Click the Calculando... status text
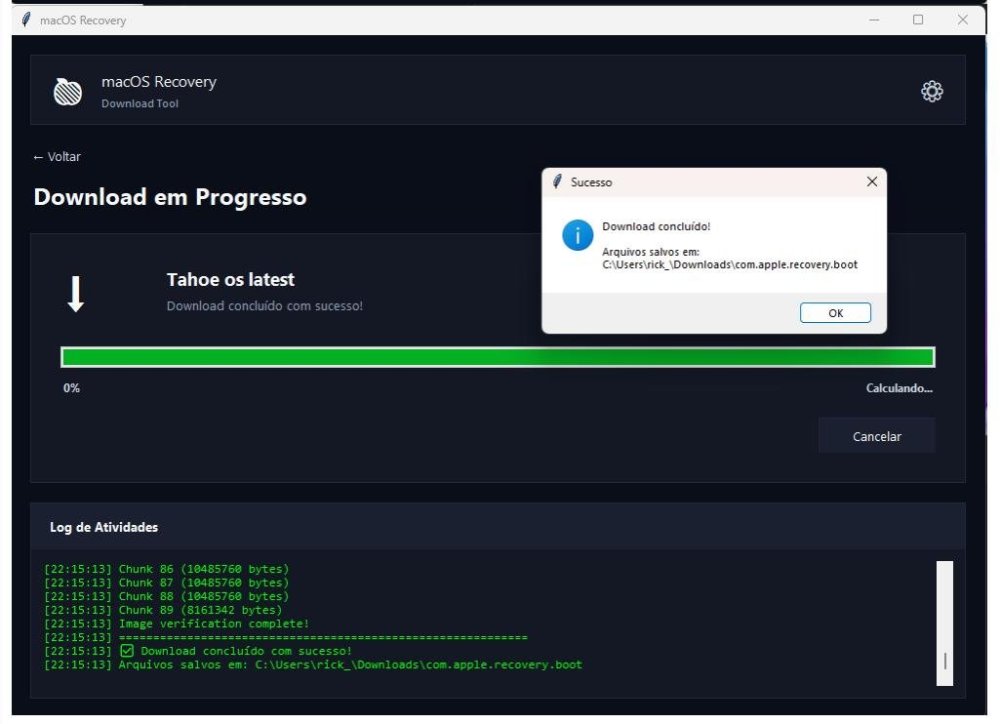The height and width of the screenshot is (724, 1000). tap(899, 388)
